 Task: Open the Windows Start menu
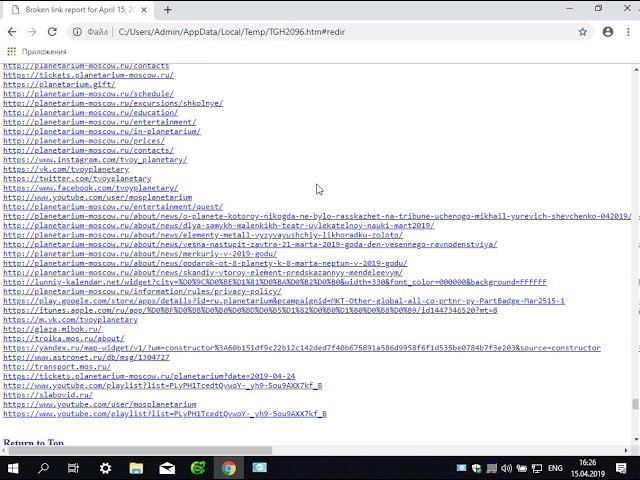[x=13, y=468]
